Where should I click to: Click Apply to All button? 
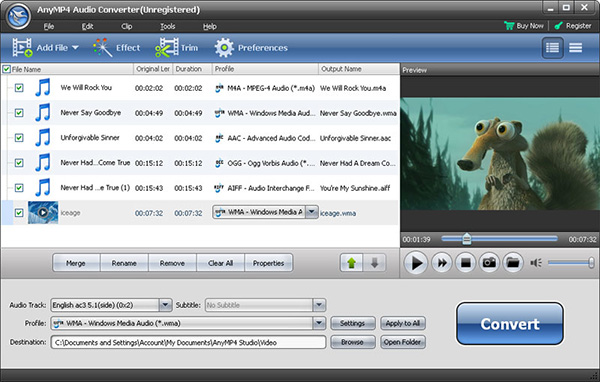(x=403, y=323)
